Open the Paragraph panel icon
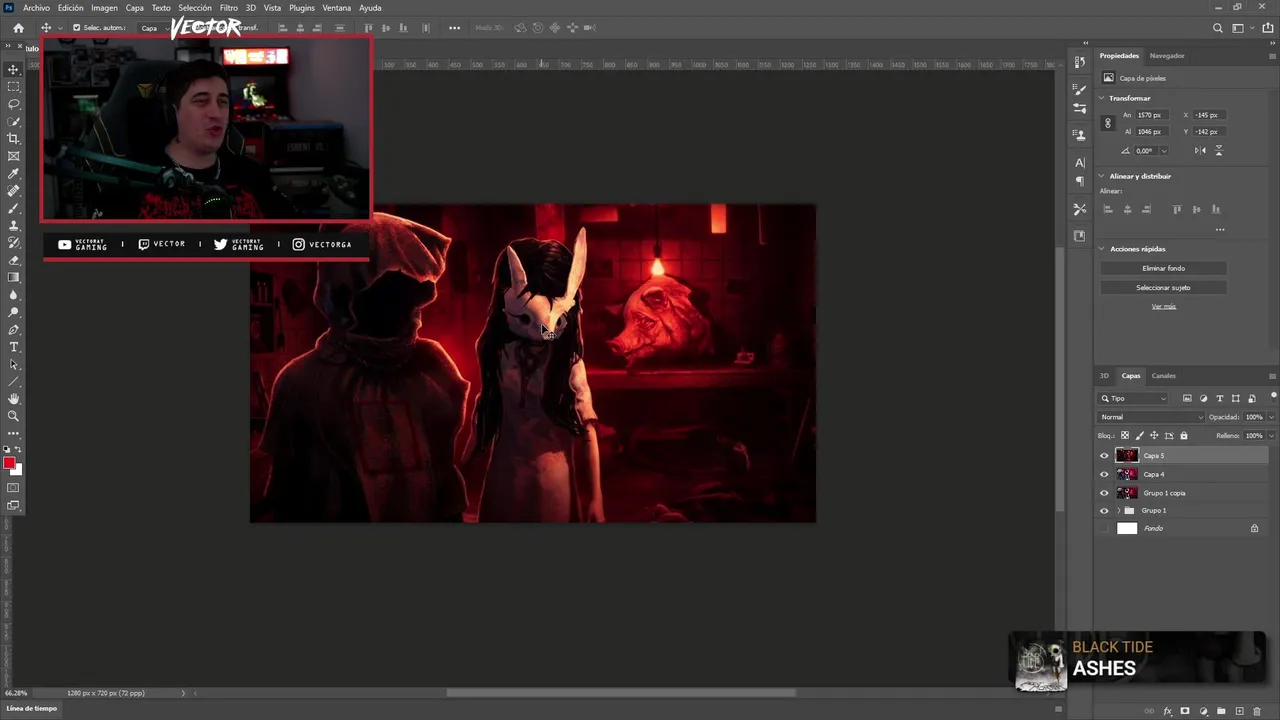The width and height of the screenshot is (1280, 720). click(x=1080, y=181)
